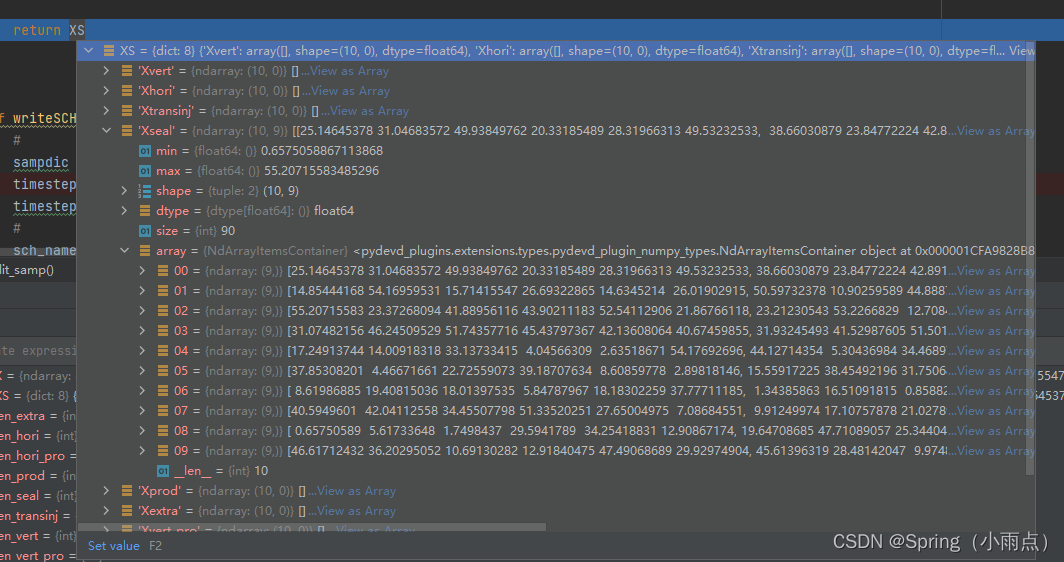
Task: Select the min value 0.6575058867113868
Action: pos(322,151)
